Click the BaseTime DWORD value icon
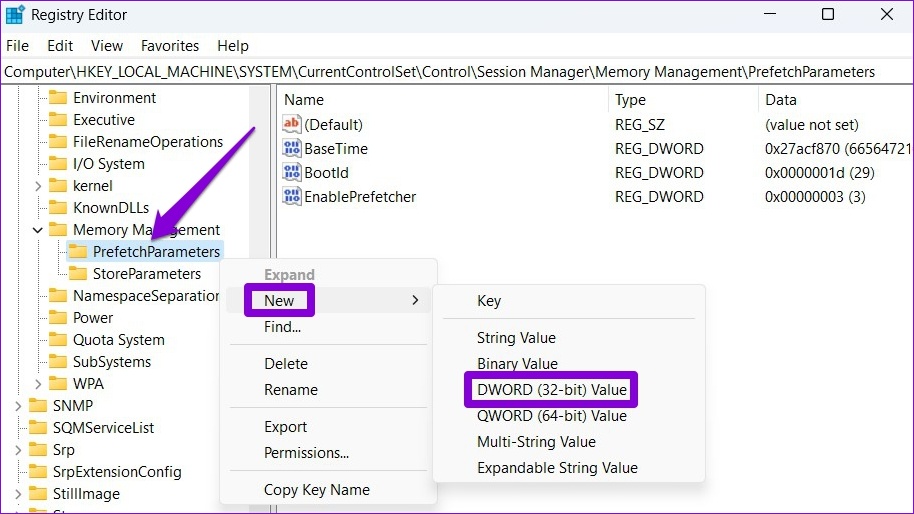914x514 pixels. [291, 148]
